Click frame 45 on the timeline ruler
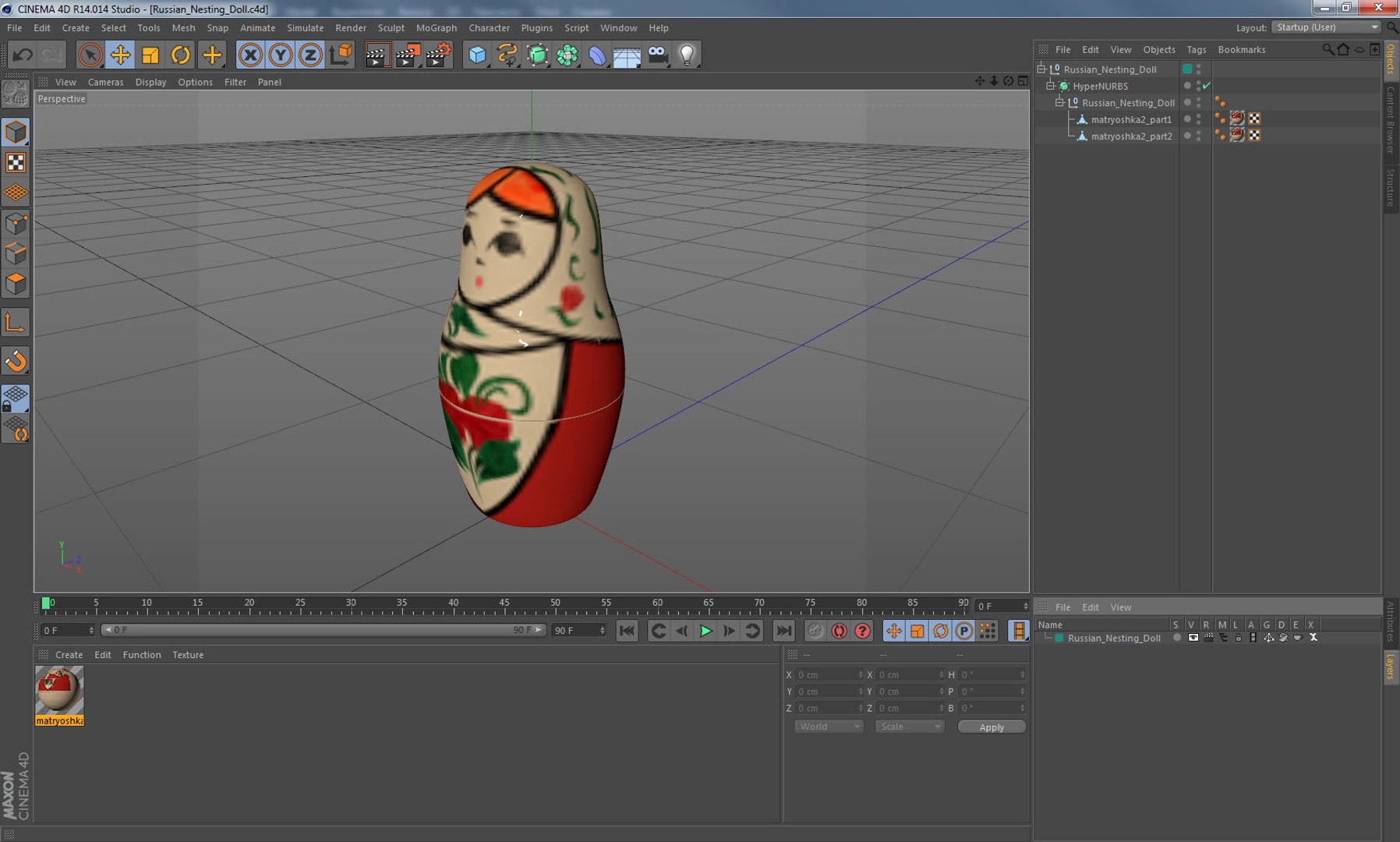Viewport: 1400px width, 842px height. click(504, 603)
